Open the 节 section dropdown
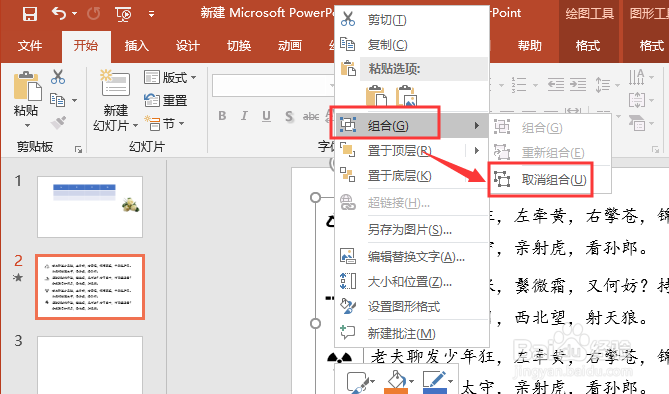Viewport: 669px width, 394px height. (165, 124)
